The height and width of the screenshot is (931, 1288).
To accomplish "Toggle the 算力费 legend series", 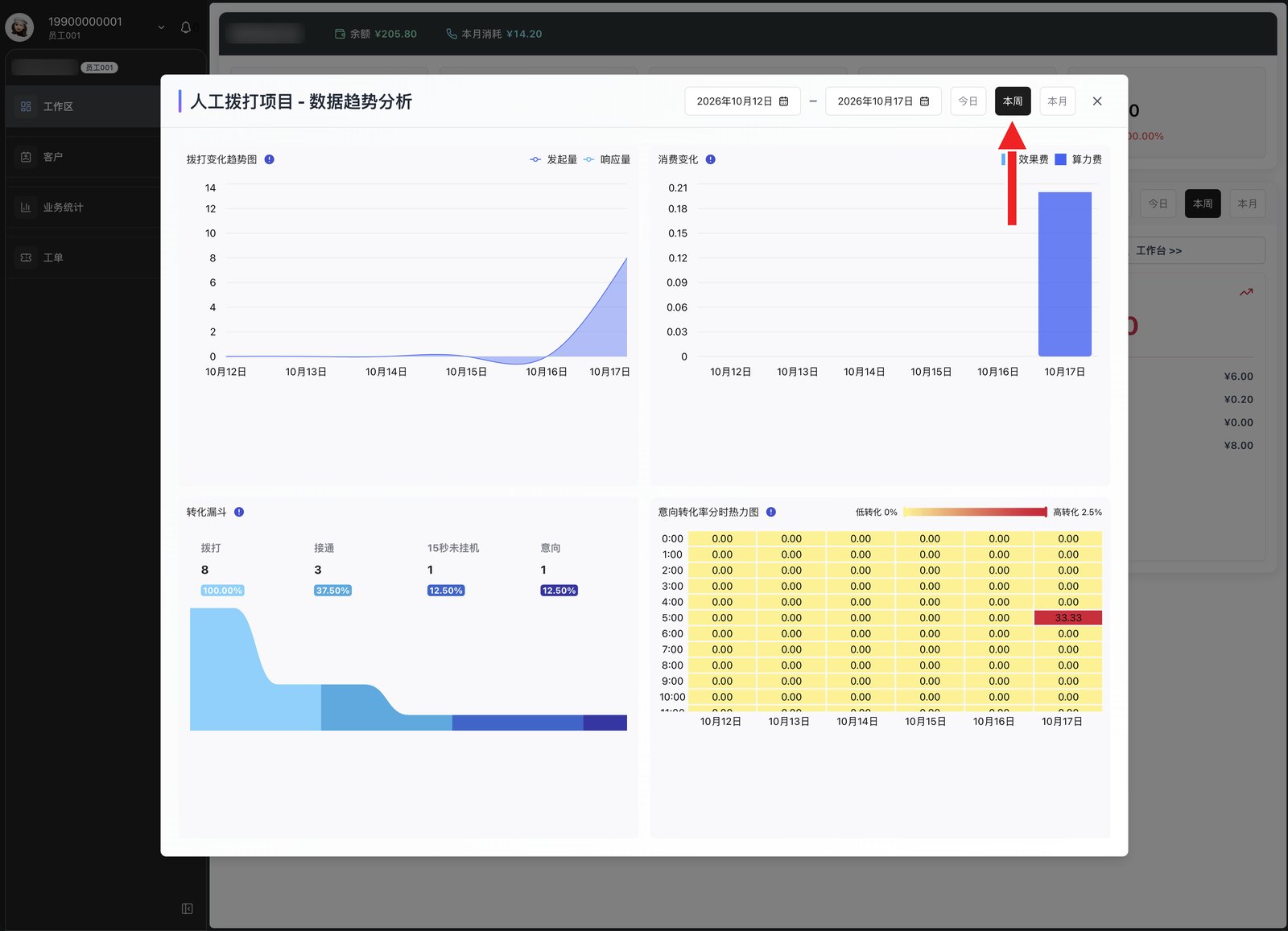I will click(x=1079, y=159).
